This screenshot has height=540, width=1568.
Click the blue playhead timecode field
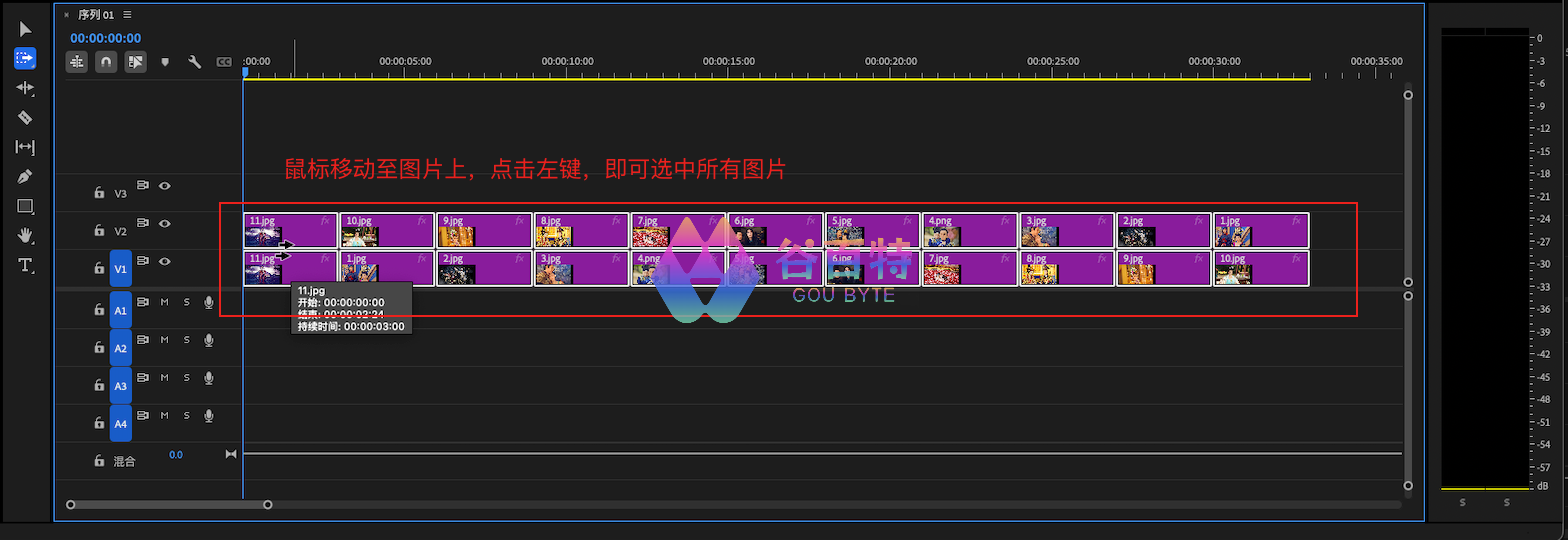pos(105,38)
